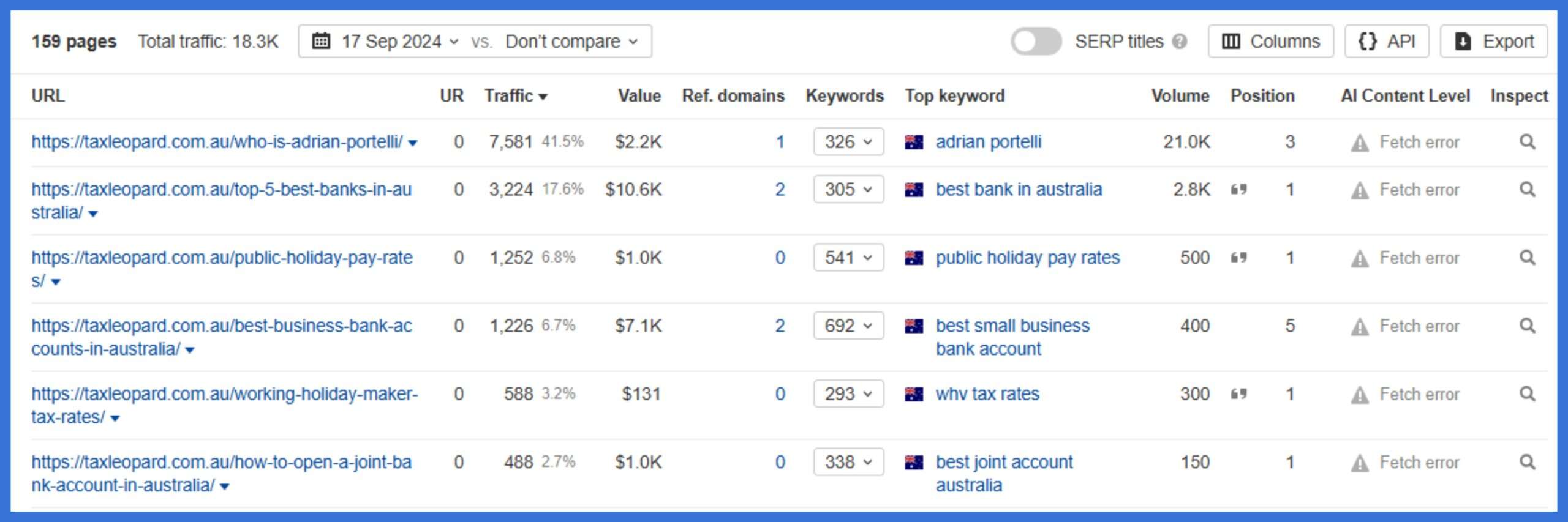Sort by the Keywords column header

[845, 96]
